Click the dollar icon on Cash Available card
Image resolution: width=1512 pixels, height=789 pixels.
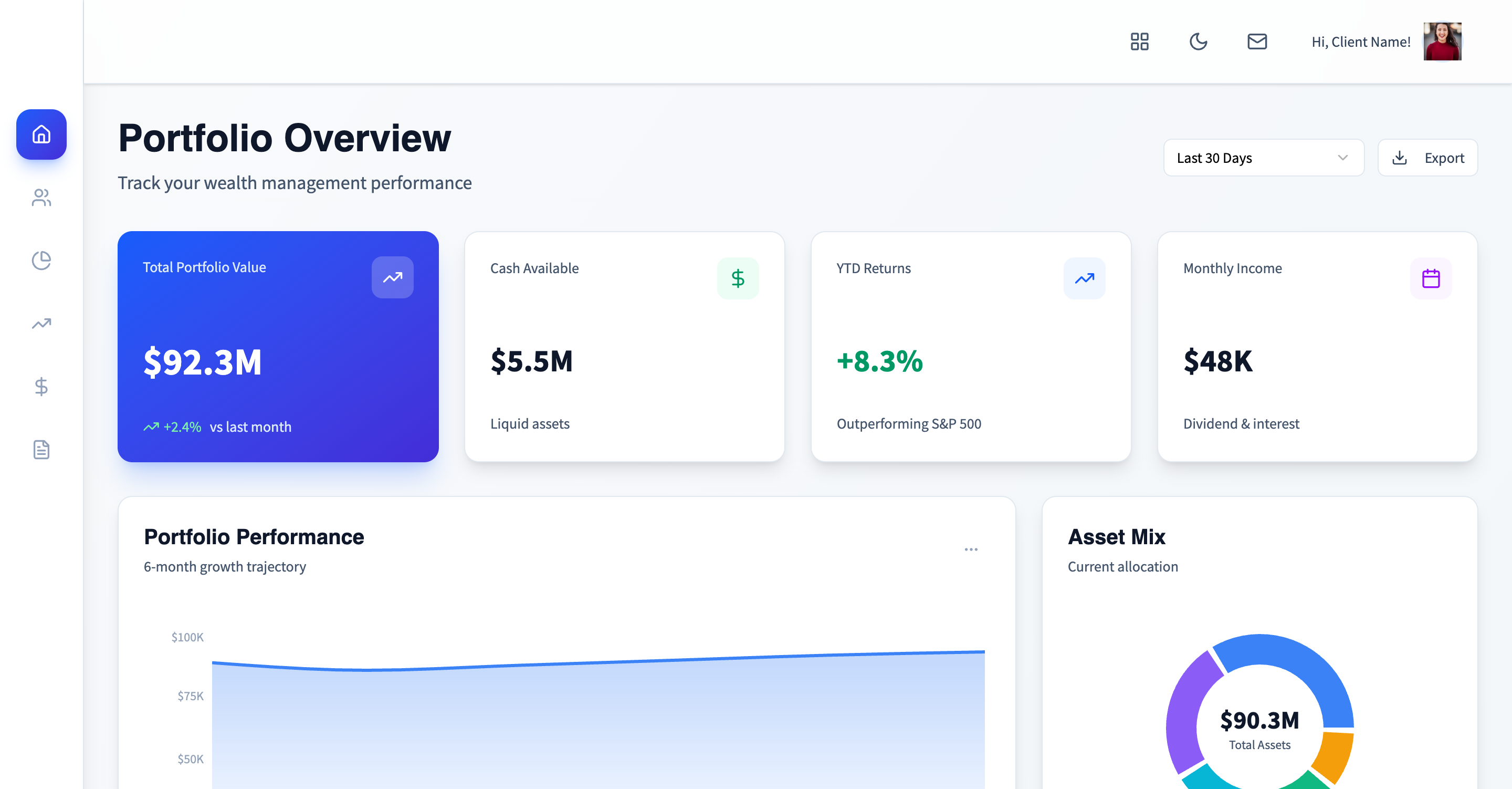(738, 278)
